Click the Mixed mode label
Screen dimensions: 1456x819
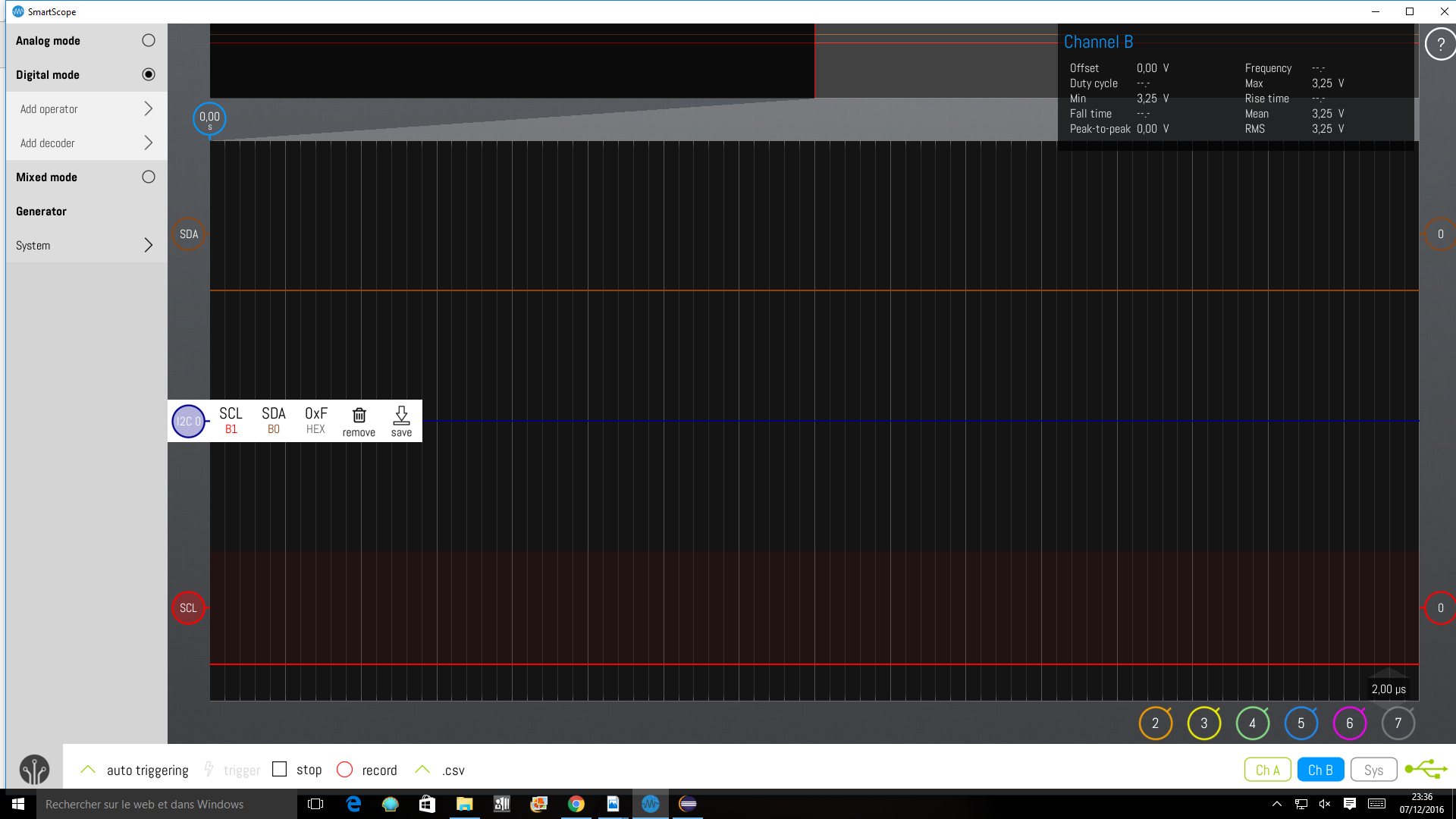46,177
